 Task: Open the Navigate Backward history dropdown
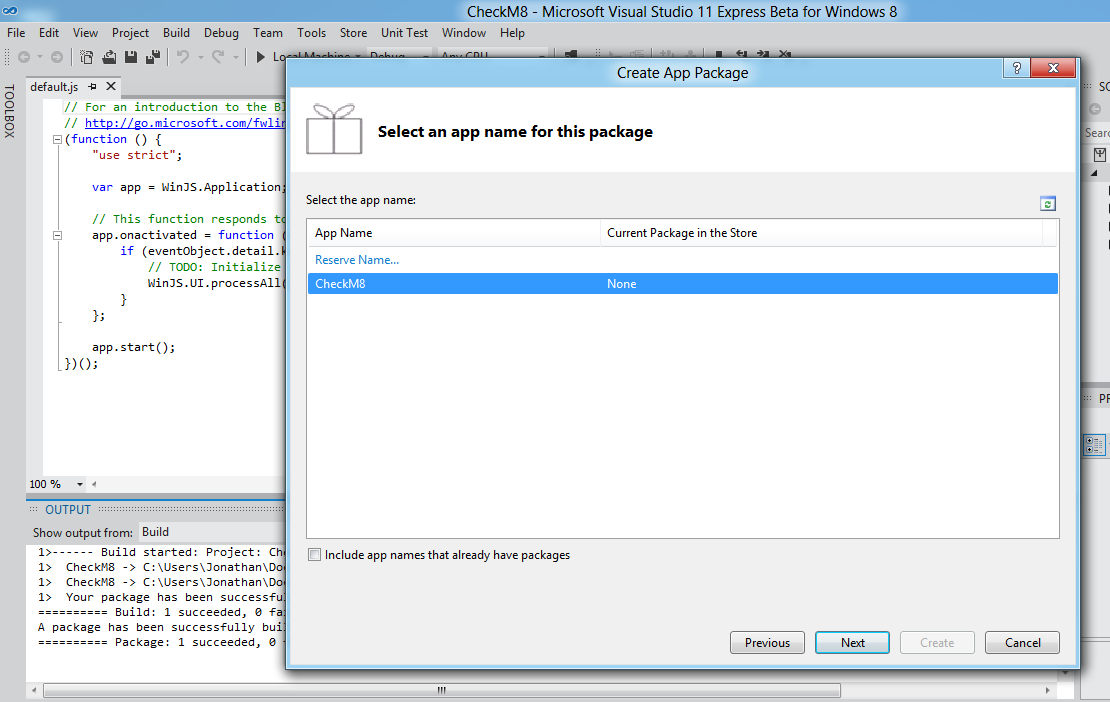coord(40,57)
